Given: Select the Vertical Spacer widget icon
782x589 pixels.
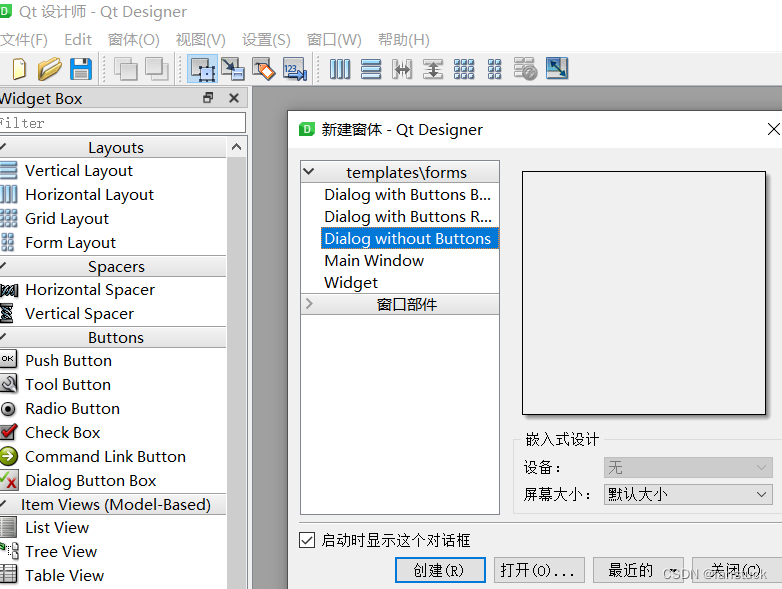Looking at the screenshot, I should click(6, 314).
